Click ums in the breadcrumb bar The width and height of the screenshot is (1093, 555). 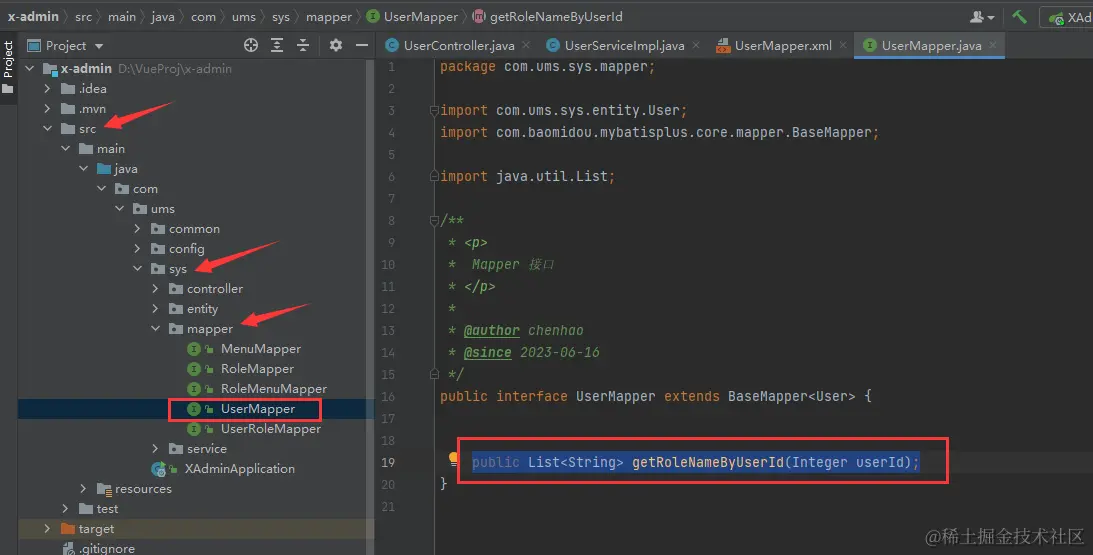coord(243,17)
